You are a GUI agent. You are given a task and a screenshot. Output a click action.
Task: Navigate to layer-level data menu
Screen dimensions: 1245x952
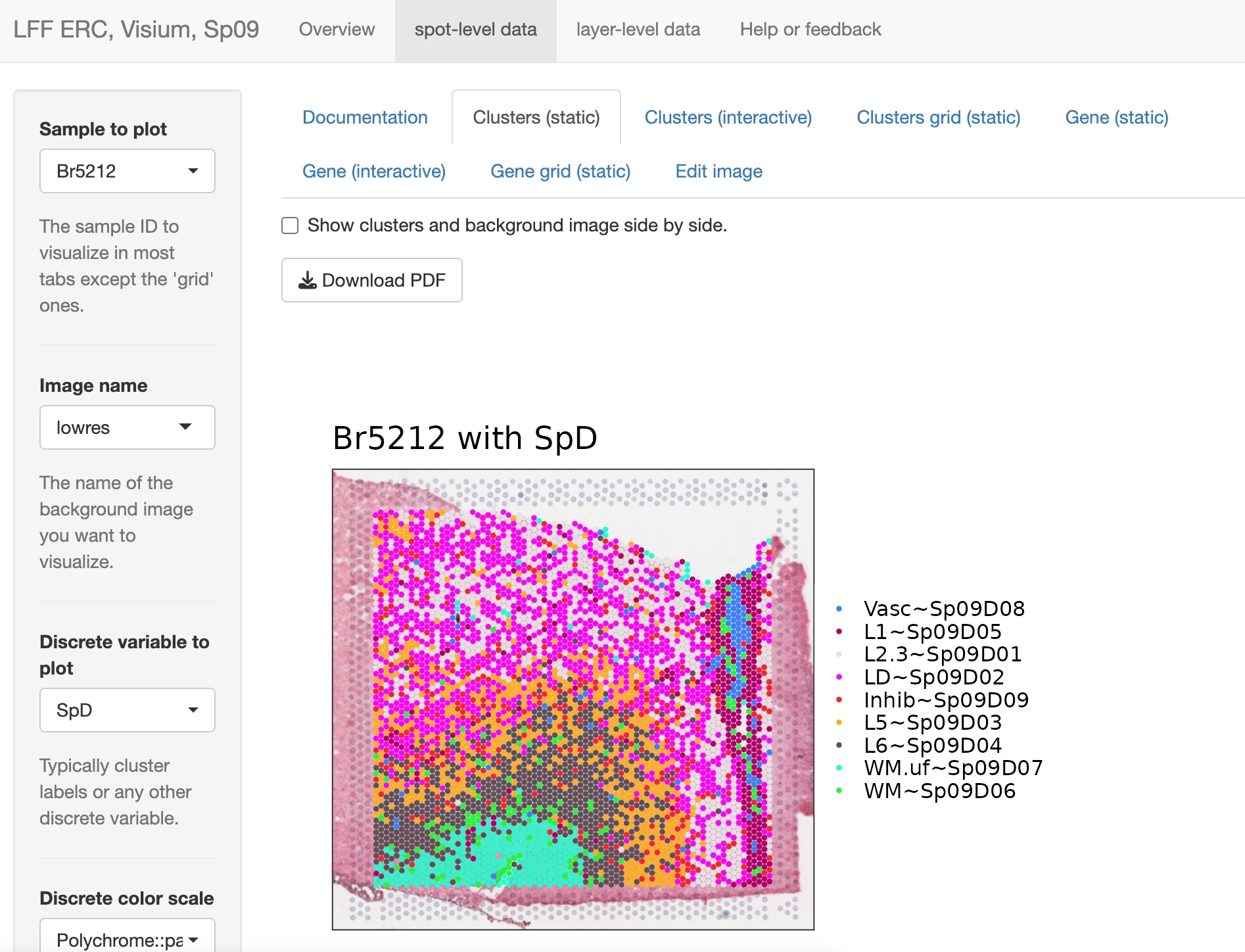(x=638, y=30)
